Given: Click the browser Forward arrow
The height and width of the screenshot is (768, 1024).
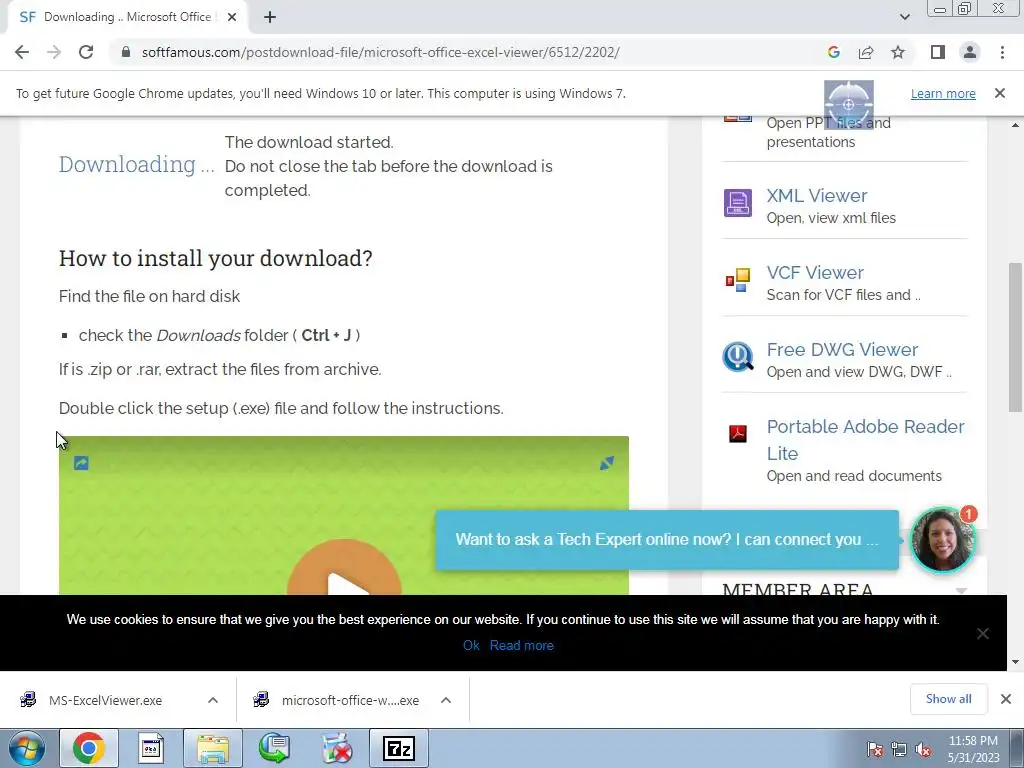Looking at the screenshot, I should 54,52.
